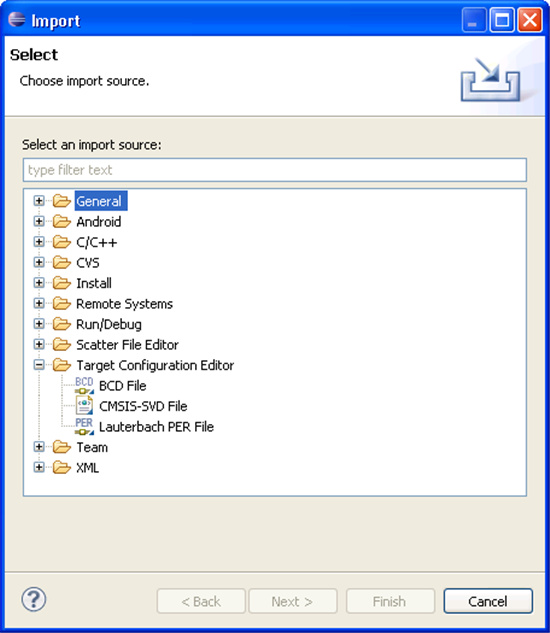550x633 pixels.
Task: Click the Next button
Action: click(292, 601)
